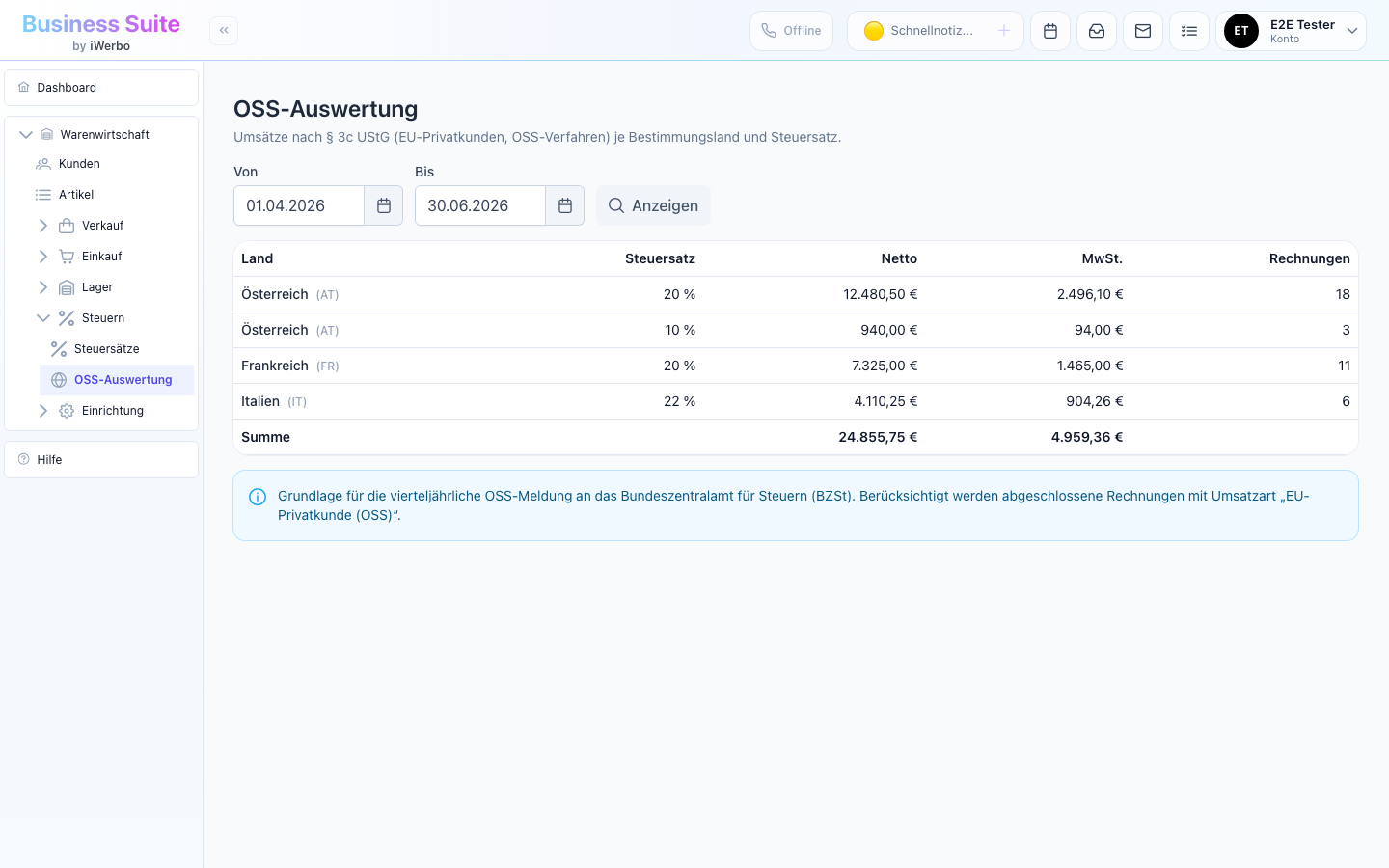
Task: Select the Frankreich row name
Action: pyautogui.click(x=275, y=366)
